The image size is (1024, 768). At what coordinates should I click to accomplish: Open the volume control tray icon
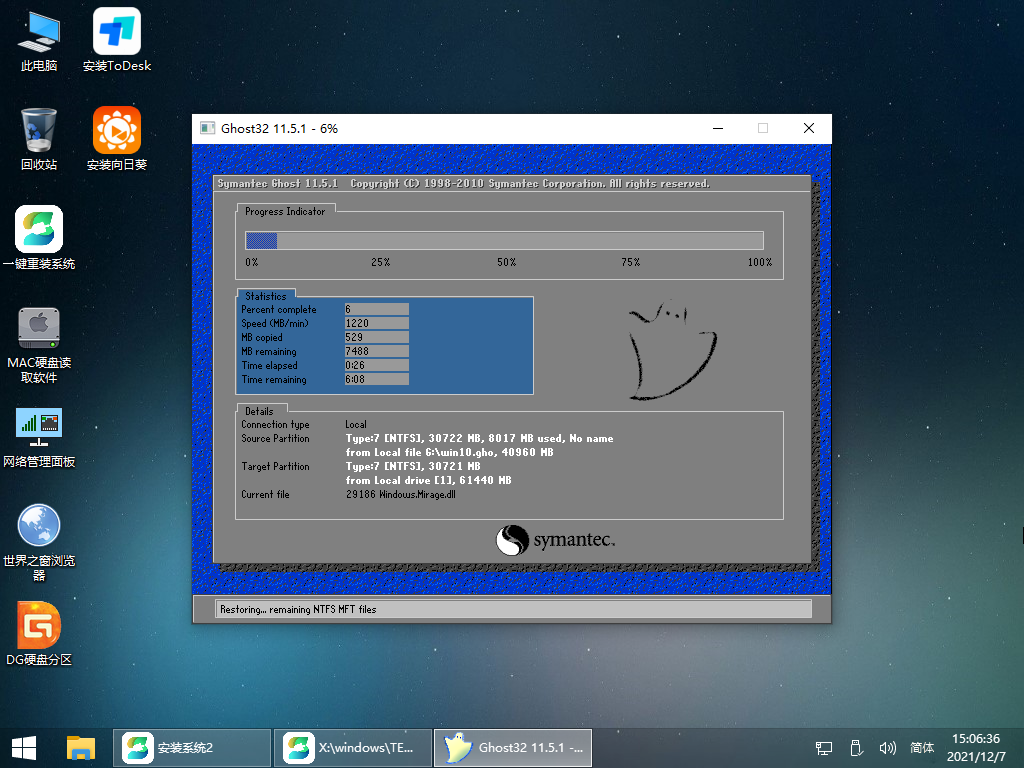[888, 747]
